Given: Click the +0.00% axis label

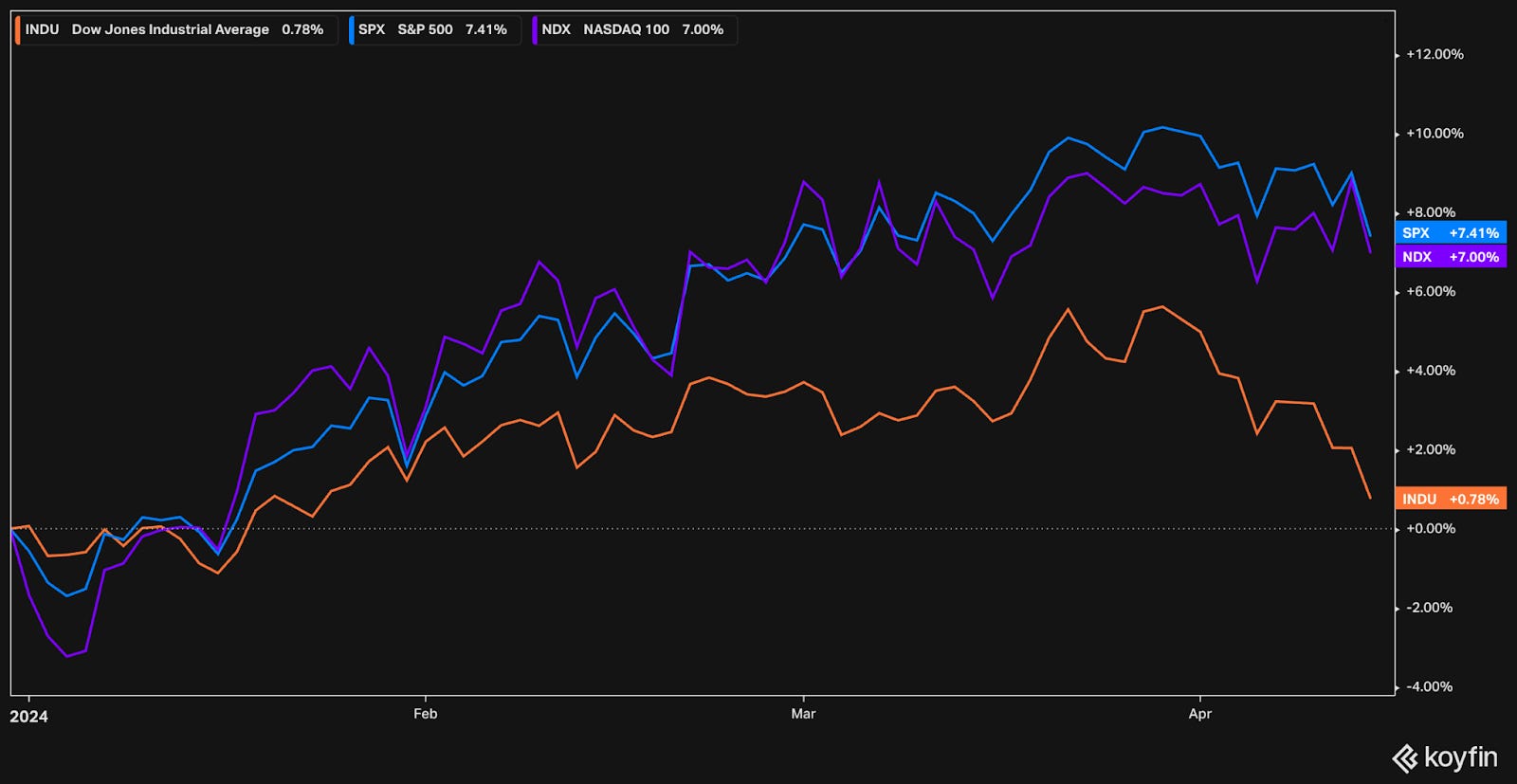Looking at the screenshot, I should pos(1431,529).
